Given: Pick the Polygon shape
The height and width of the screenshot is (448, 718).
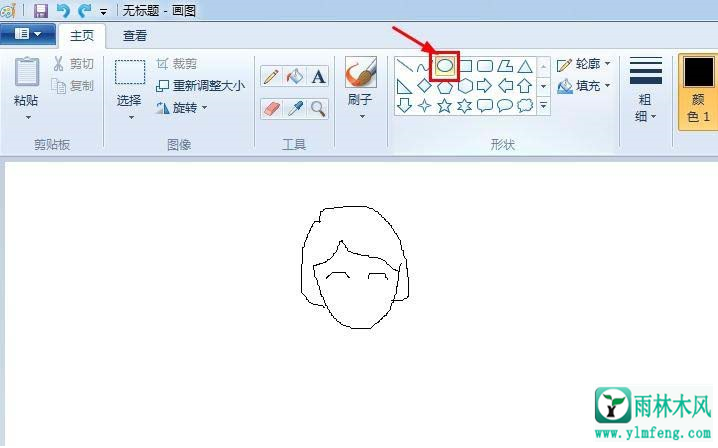Looking at the screenshot, I should pyautogui.click(x=505, y=66).
